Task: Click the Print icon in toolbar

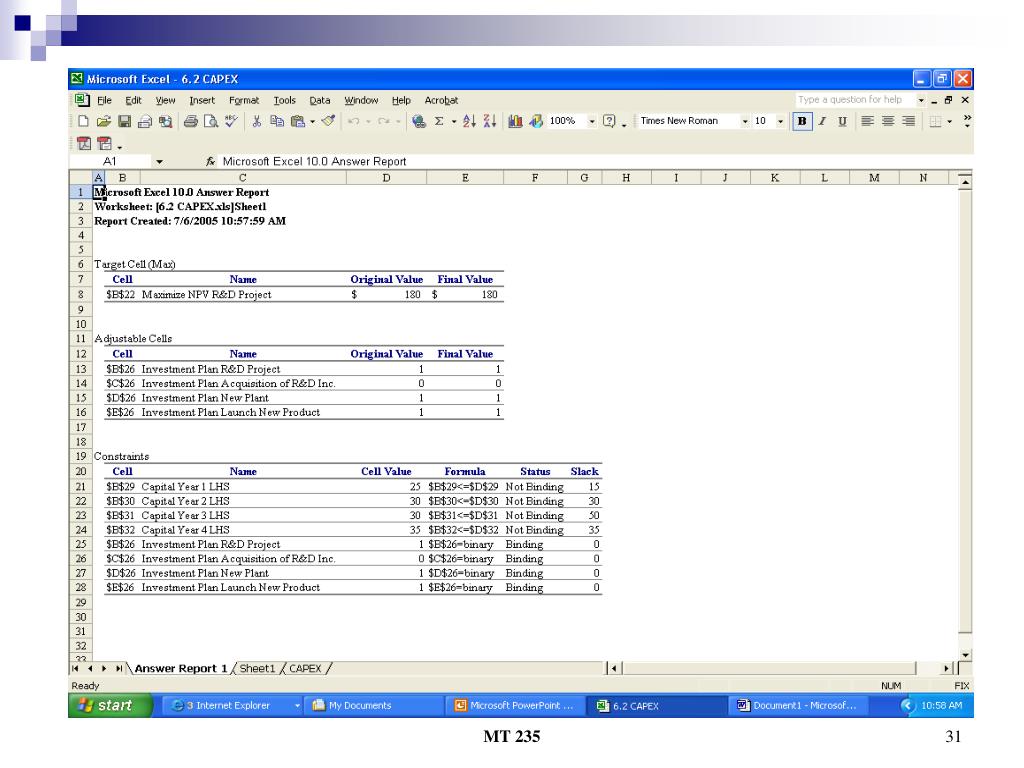Action: (x=191, y=121)
